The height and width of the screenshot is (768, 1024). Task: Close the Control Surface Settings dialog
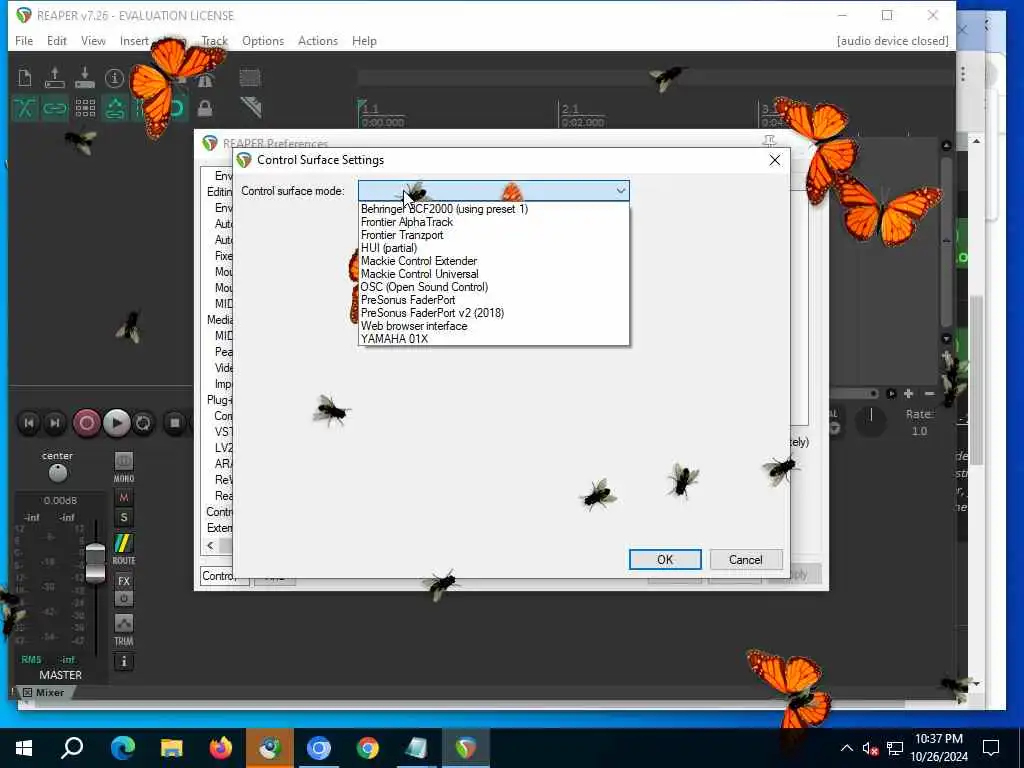775,160
